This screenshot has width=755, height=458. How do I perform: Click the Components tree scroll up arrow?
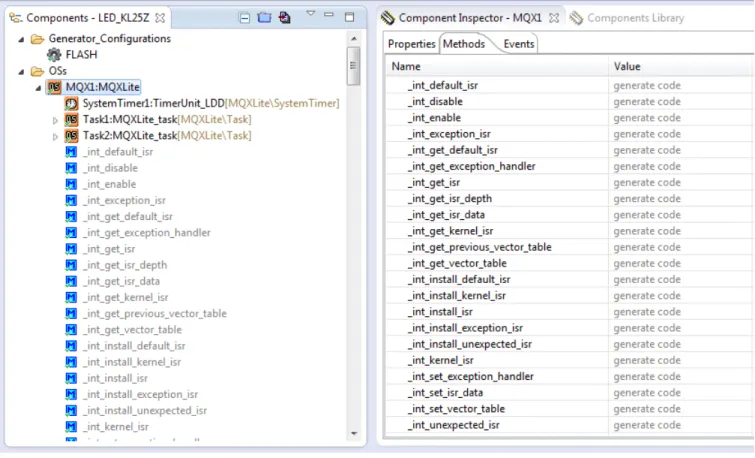(x=354, y=39)
